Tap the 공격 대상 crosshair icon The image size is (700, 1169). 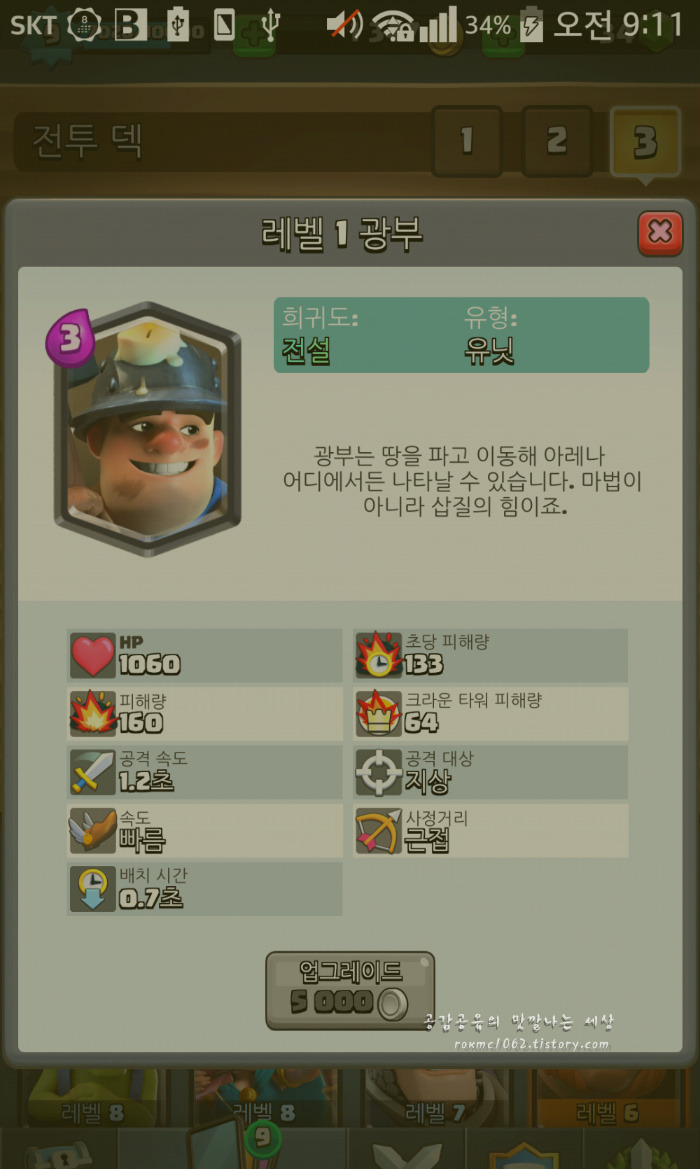coord(379,772)
